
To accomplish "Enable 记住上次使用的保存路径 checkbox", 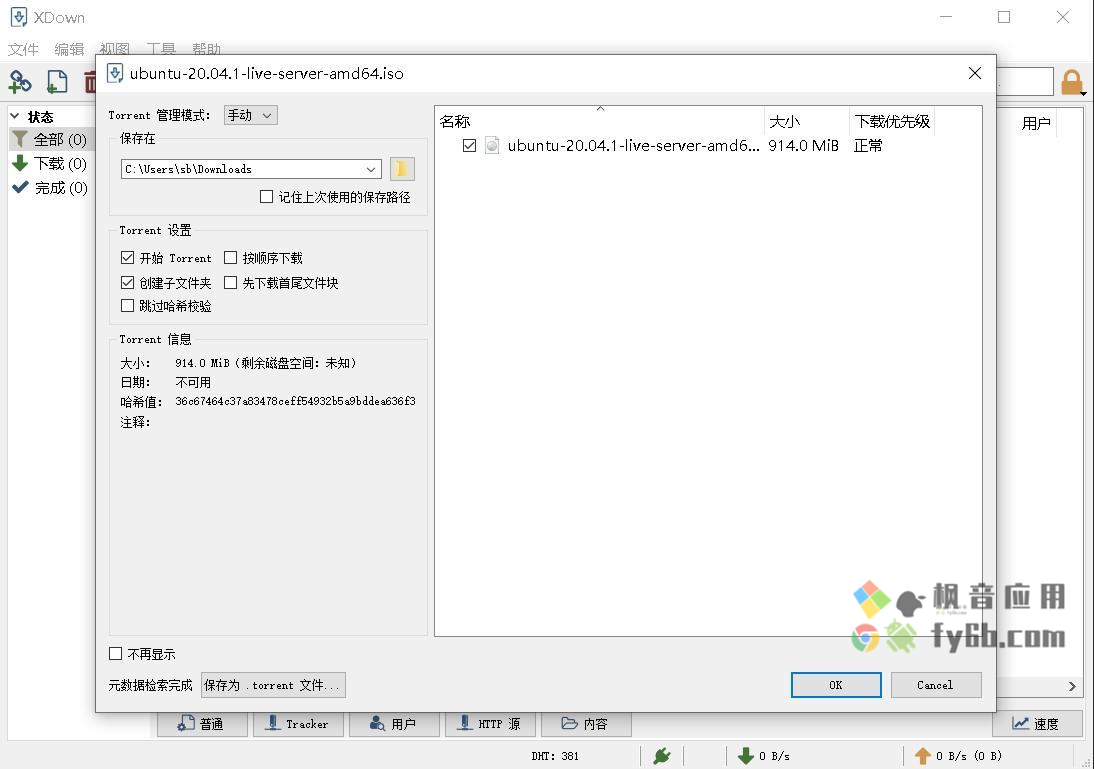I will click(266, 197).
